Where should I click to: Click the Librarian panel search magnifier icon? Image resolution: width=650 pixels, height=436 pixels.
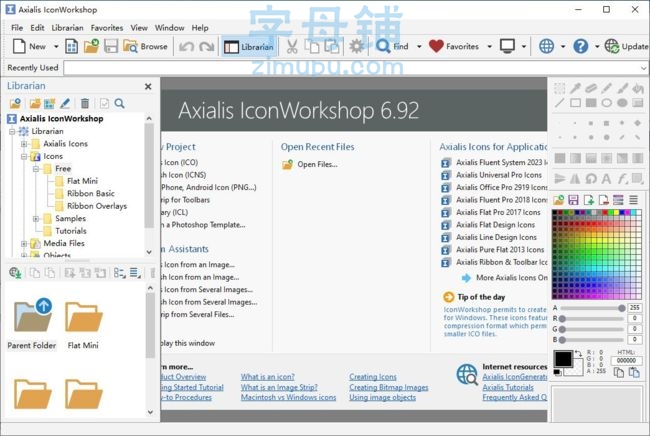point(119,103)
